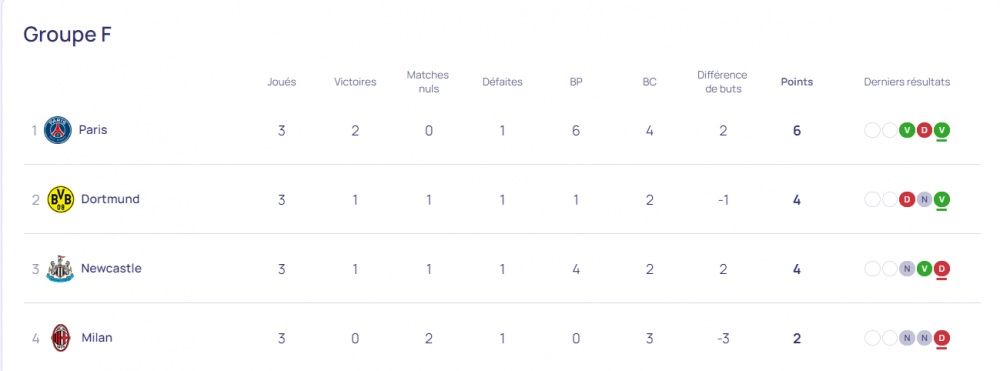The image size is (1000, 371).
Task: Click the Derniers résultats column header
Action: (x=907, y=82)
